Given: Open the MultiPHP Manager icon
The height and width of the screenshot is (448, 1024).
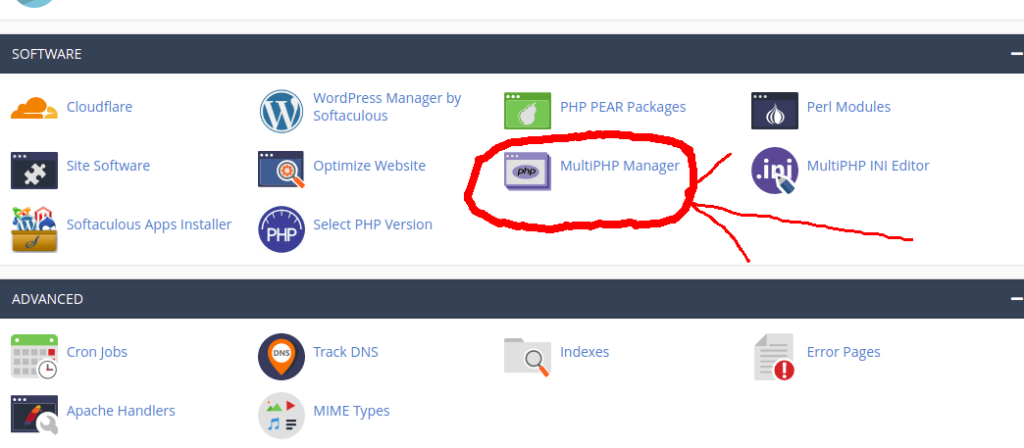Looking at the screenshot, I should [x=527, y=170].
